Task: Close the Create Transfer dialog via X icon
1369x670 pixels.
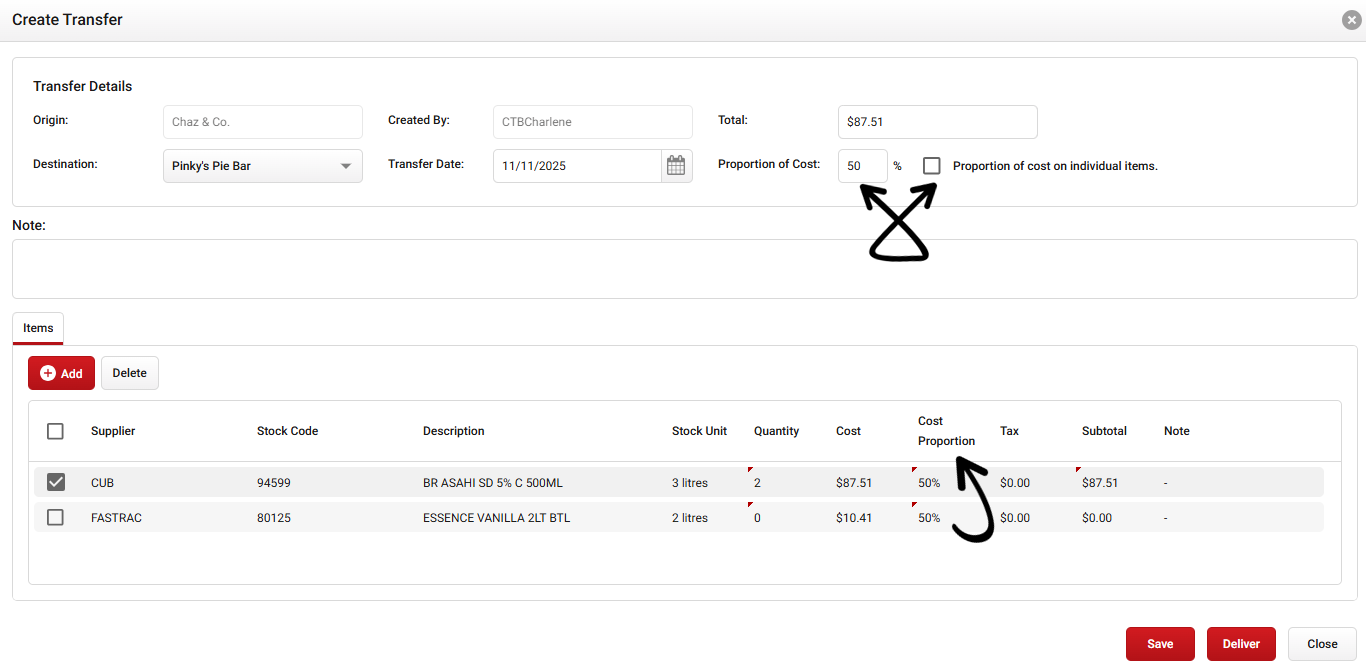Action: click(x=1351, y=20)
